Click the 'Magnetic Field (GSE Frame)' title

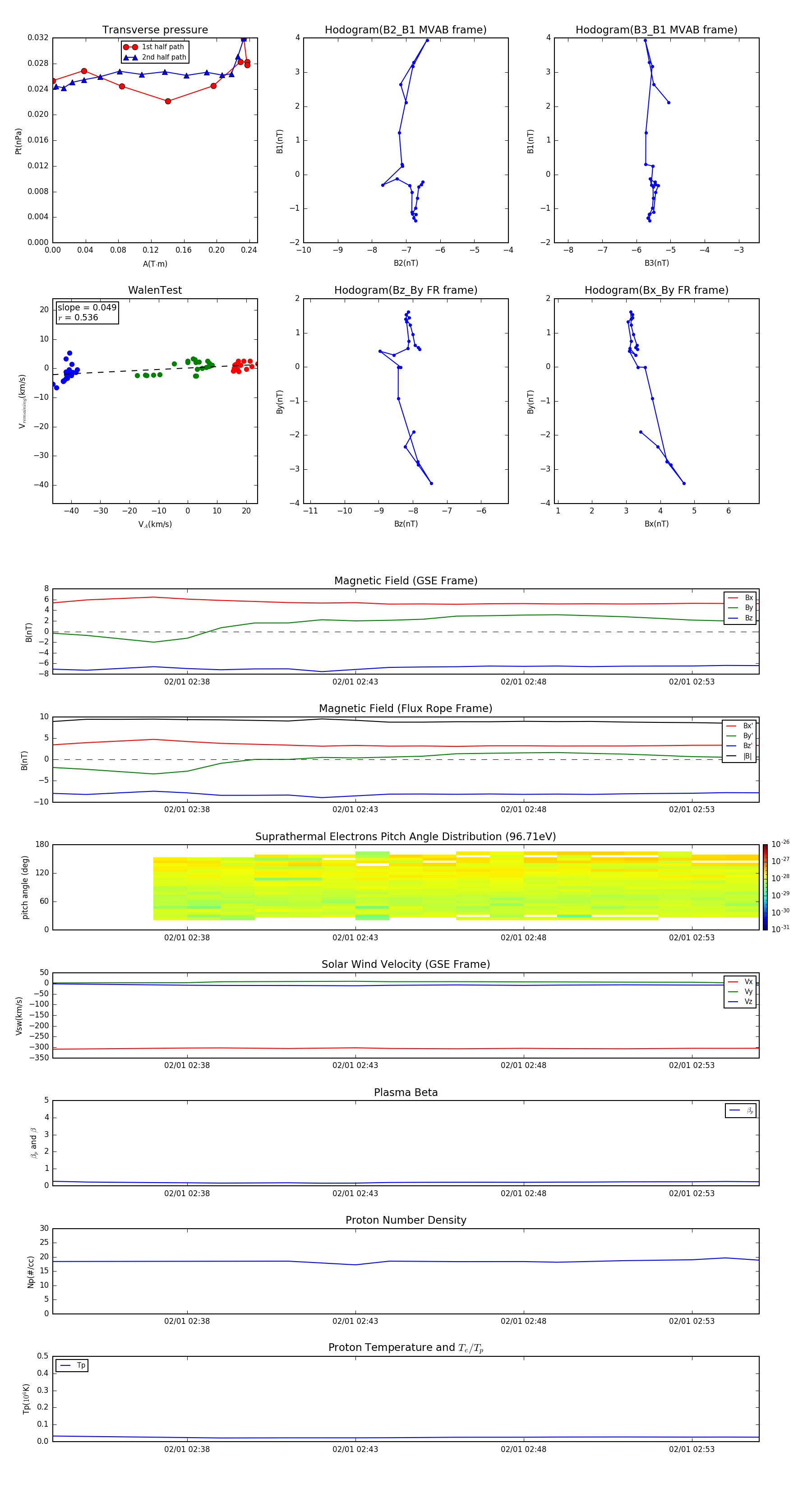click(406, 581)
